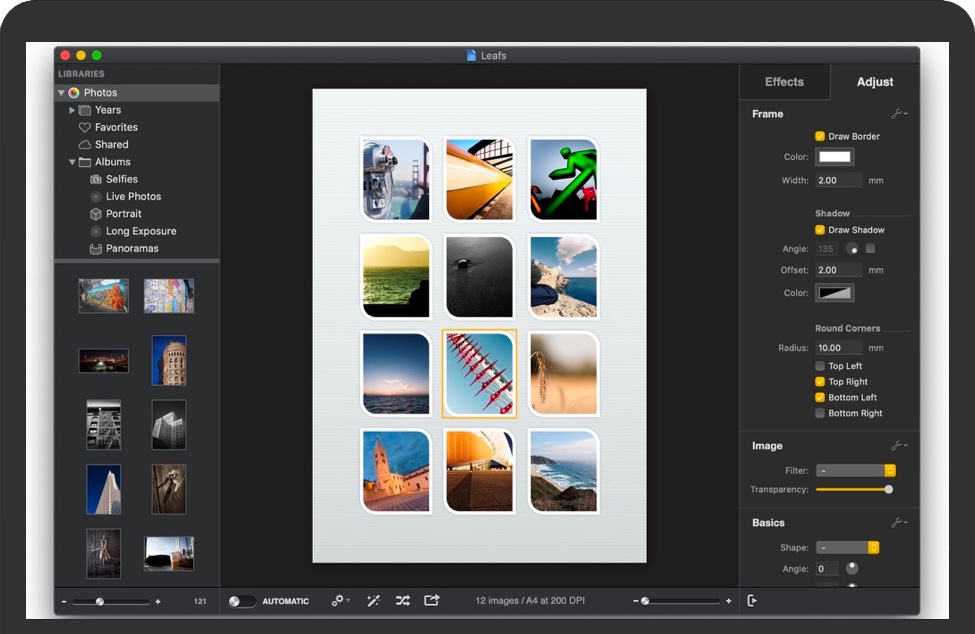975x634 pixels.
Task: Open the Frame section wrench menu
Action: coord(898,114)
